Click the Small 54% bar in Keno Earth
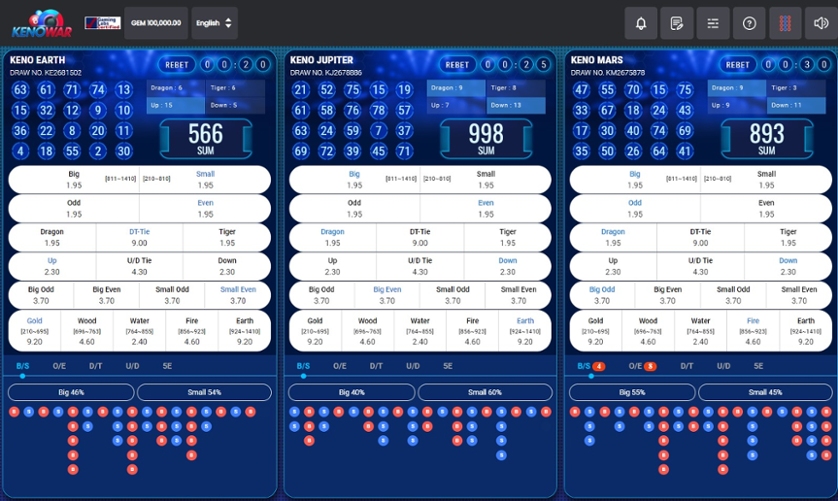This screenshot has height=501, width=838. point(204,392)
